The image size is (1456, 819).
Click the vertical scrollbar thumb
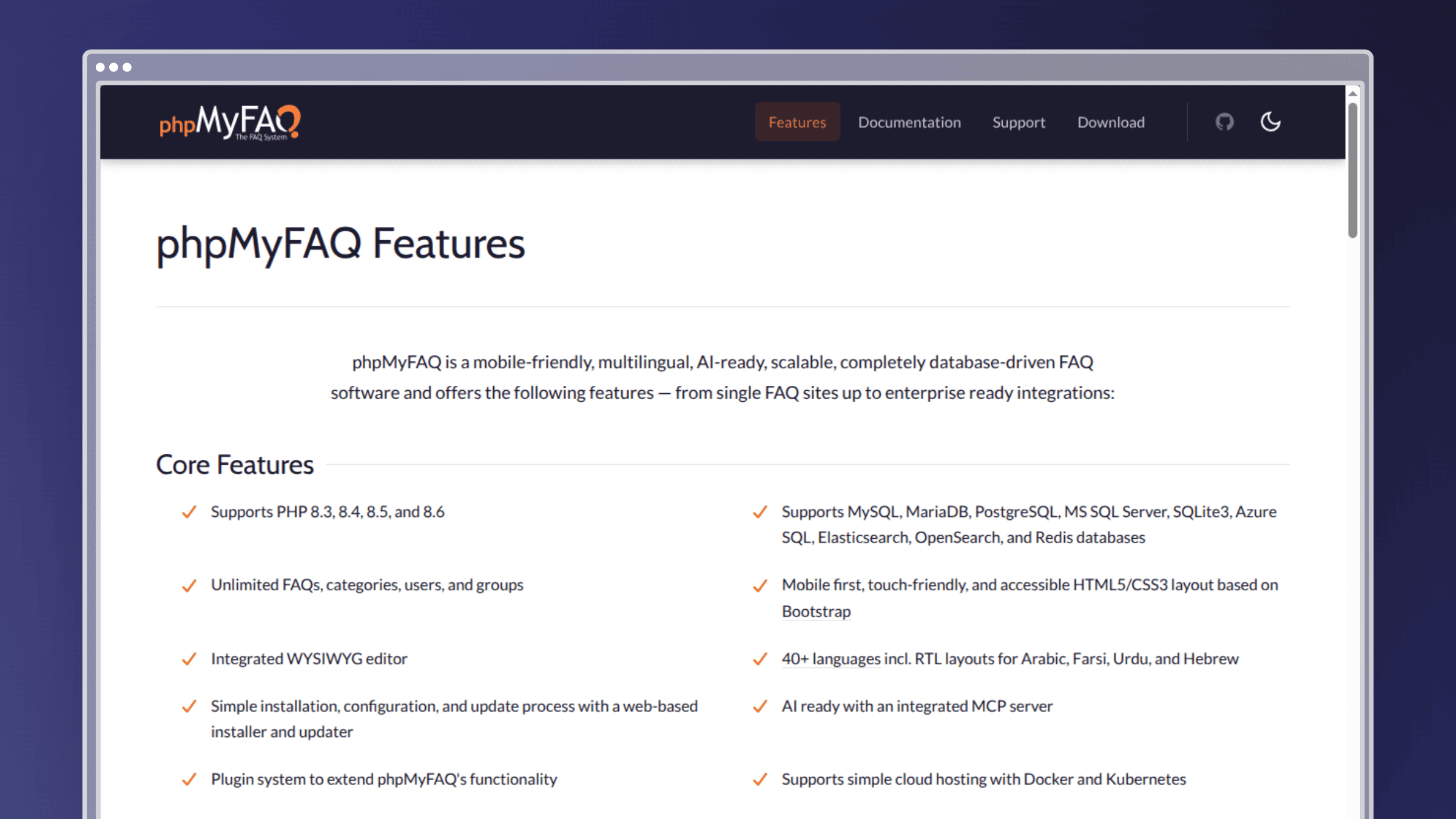click(x=1352, y=170)
